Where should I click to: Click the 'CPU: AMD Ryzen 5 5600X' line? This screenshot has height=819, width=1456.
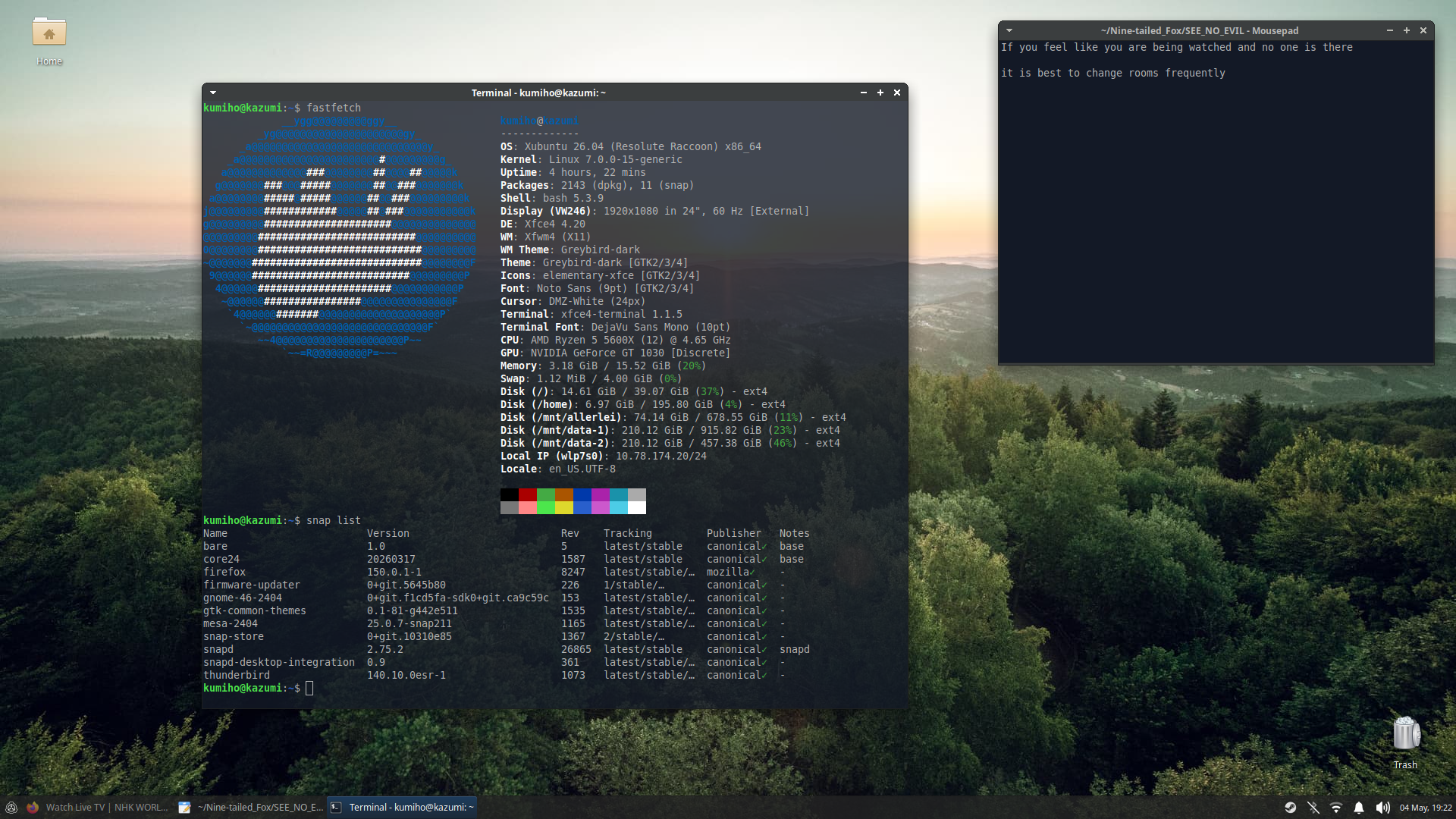tap(616, 340)
